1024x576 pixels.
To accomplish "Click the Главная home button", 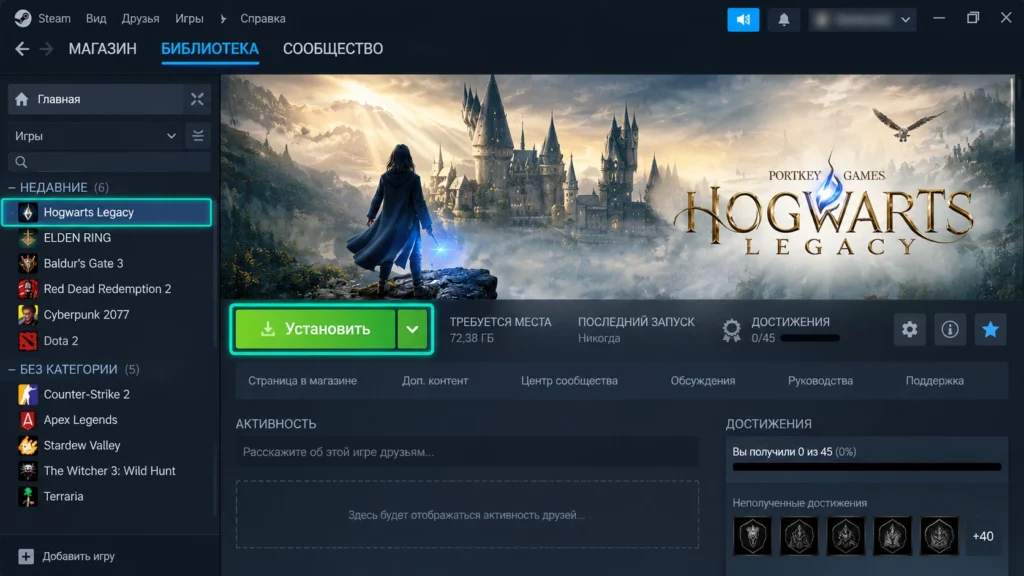I will pyautogui.click(x=95, y=99).
